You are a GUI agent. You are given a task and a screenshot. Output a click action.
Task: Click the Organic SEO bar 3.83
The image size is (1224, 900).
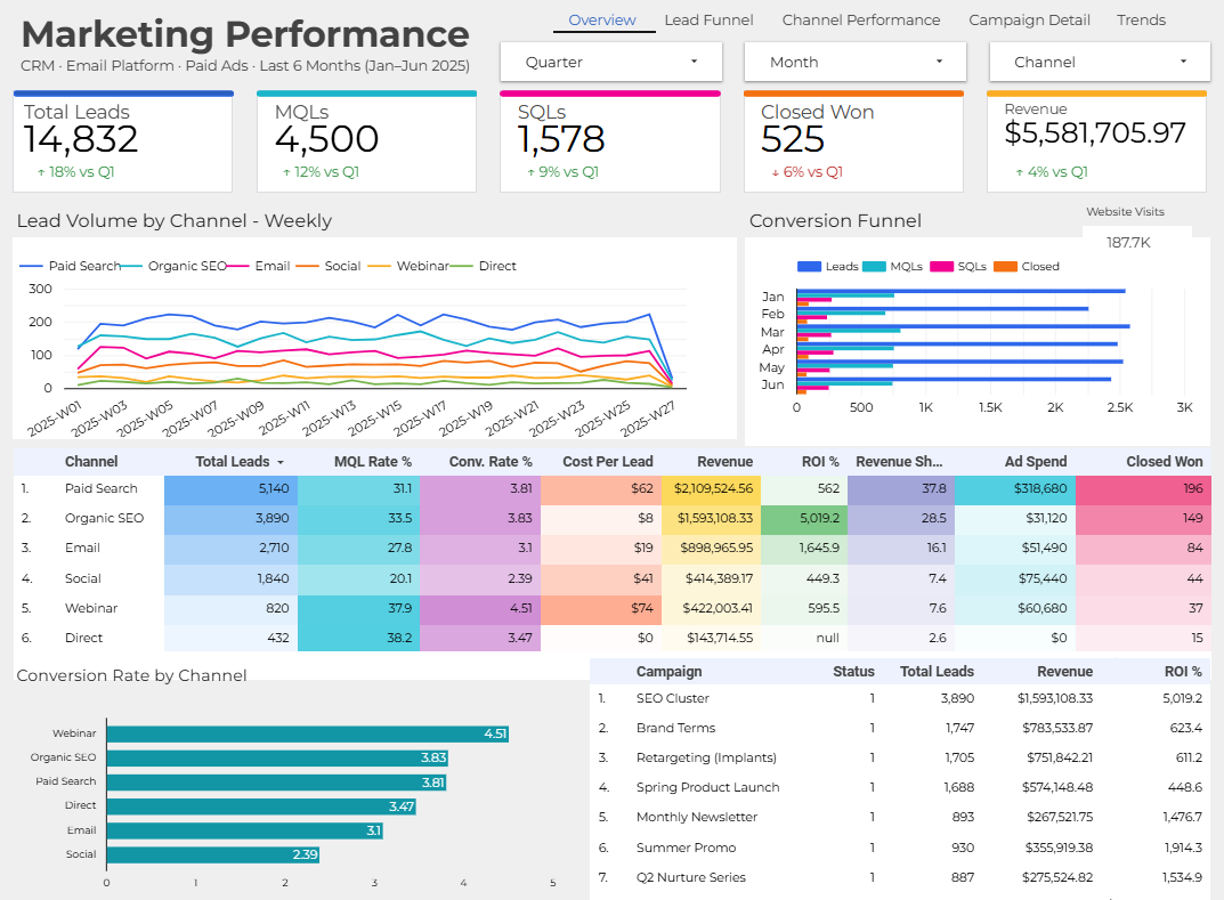(x=277, y=758)
